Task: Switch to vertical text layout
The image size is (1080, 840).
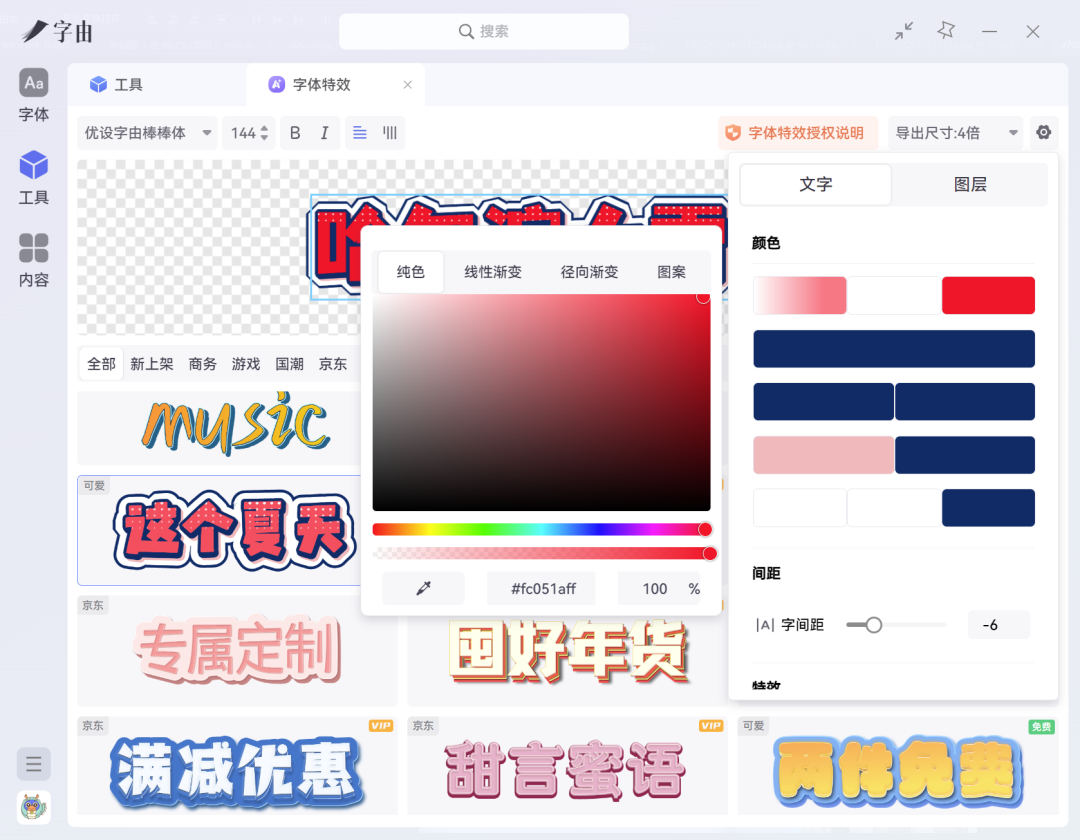Action: [390, 133]
